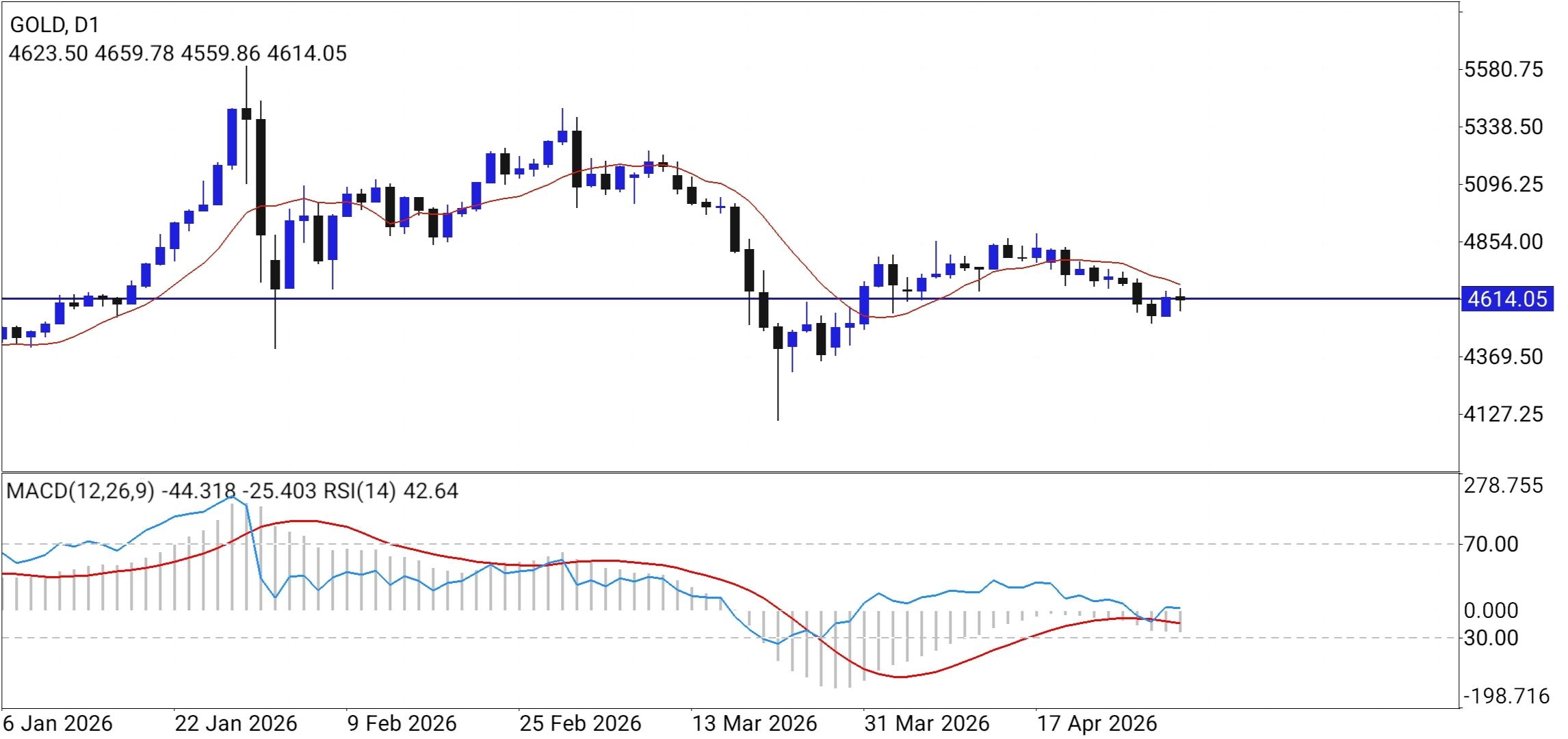Select the 6 Jan 2026 date label

(x=58, y=723)
